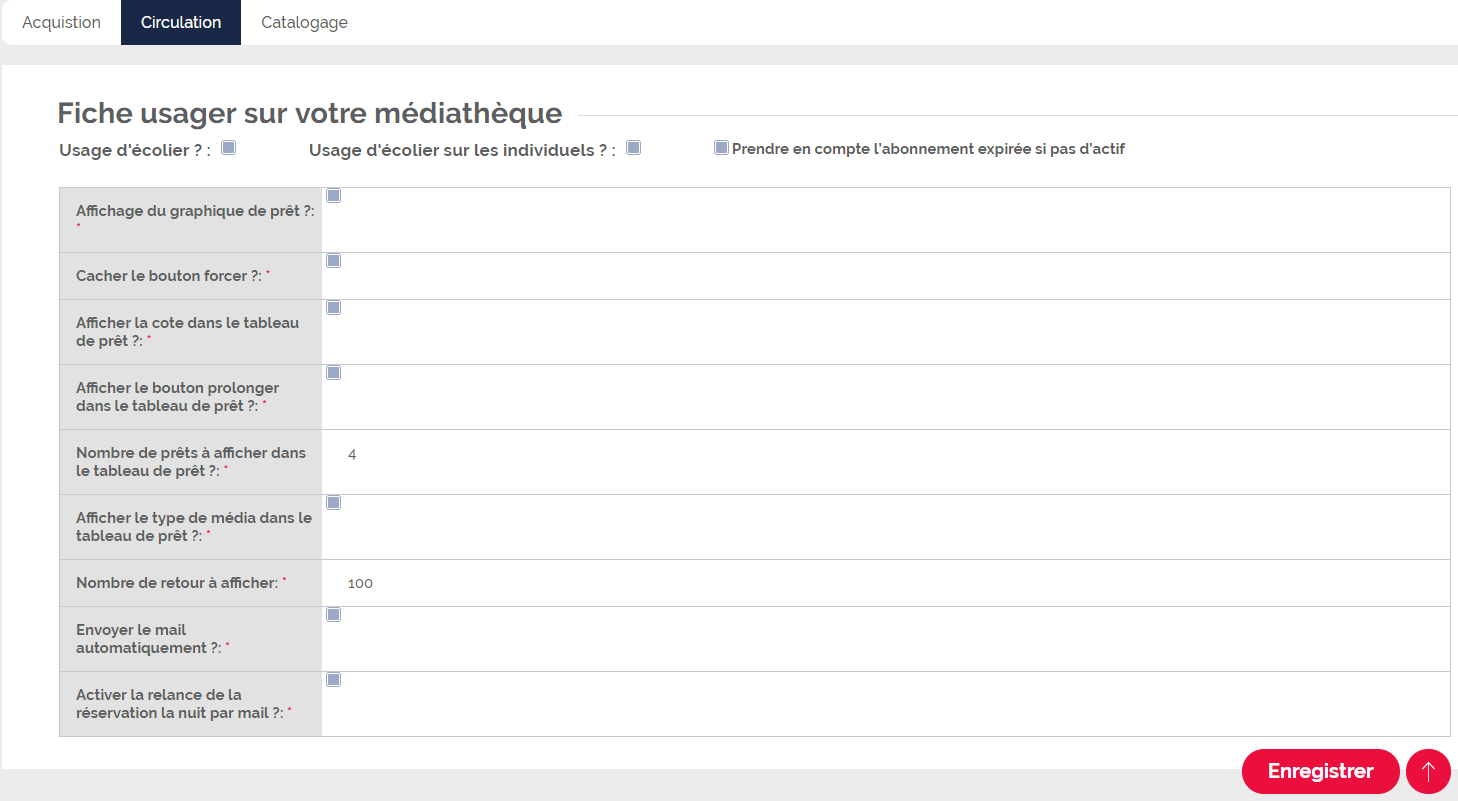Click the Enregistrer button
The image size is (1458, 801).
coord(1320,771)
